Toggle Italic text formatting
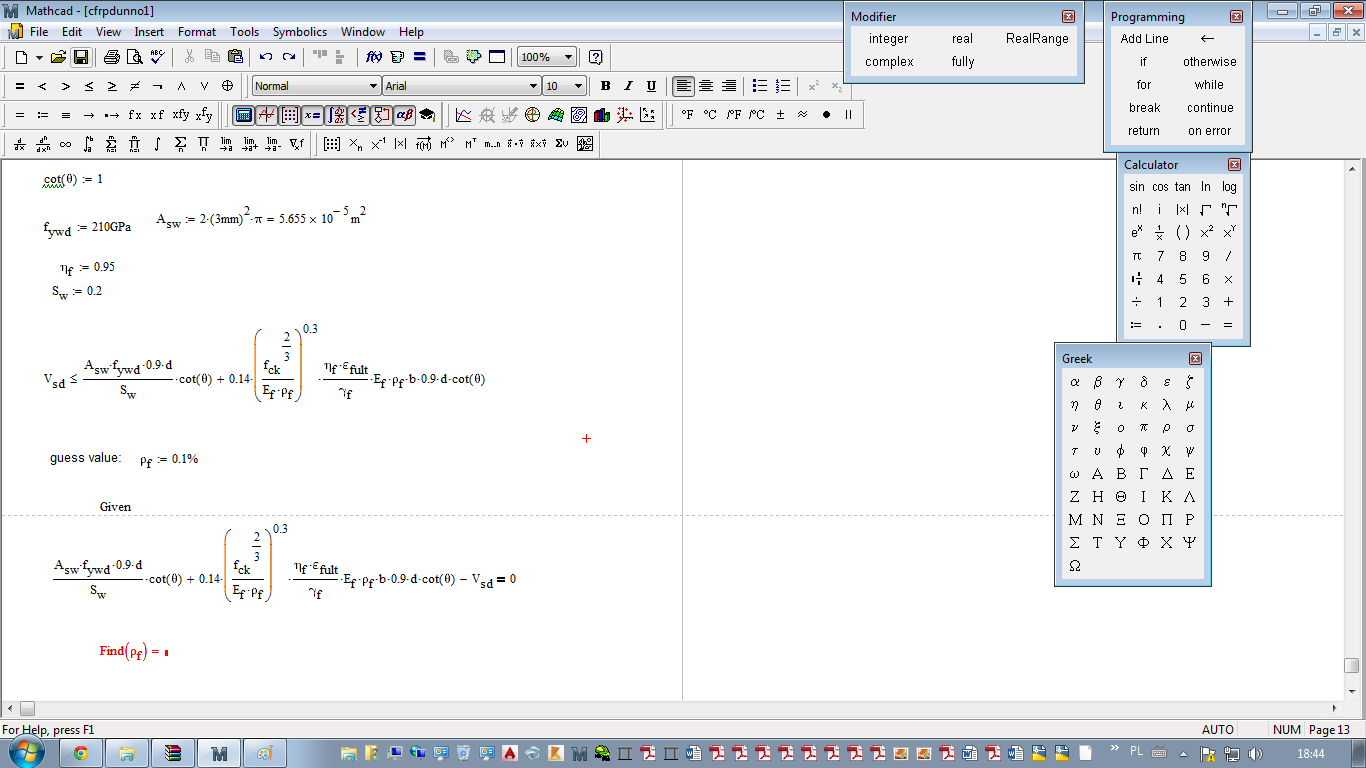The image size is (1366, 768). point(628,86)
